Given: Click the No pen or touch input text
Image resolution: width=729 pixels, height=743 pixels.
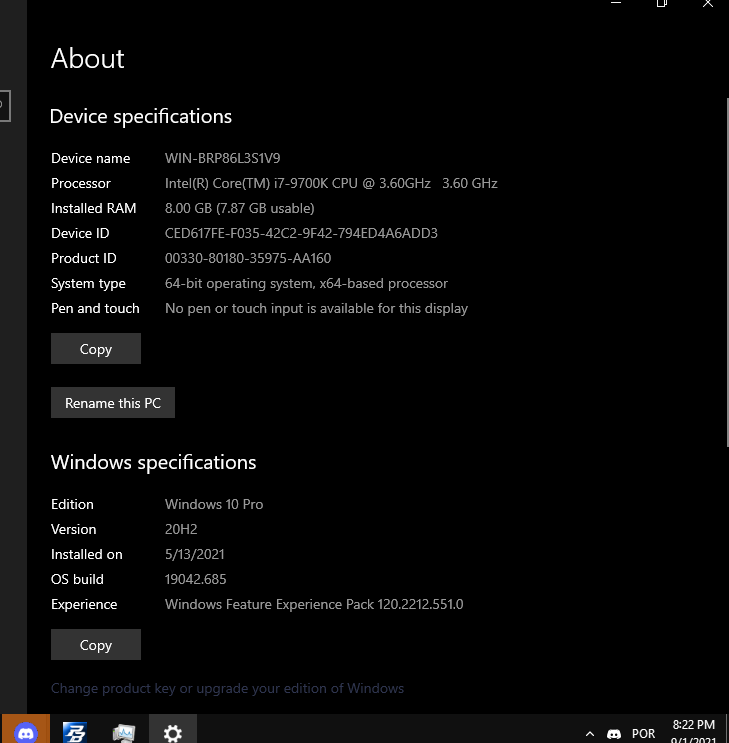Looking at the screenshot, I should [316, 308].
